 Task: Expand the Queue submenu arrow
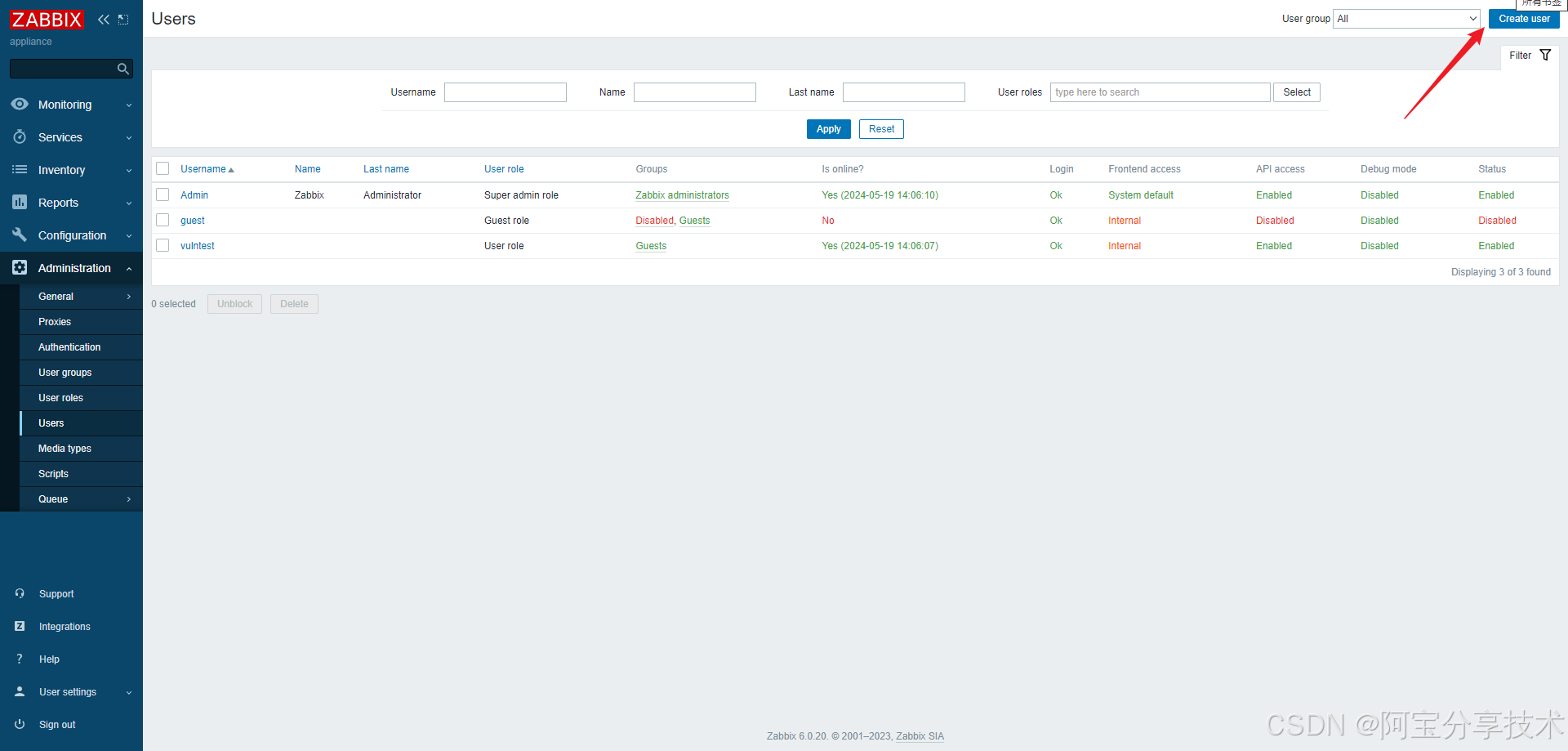pyautogui.click(x=129, y=499)
